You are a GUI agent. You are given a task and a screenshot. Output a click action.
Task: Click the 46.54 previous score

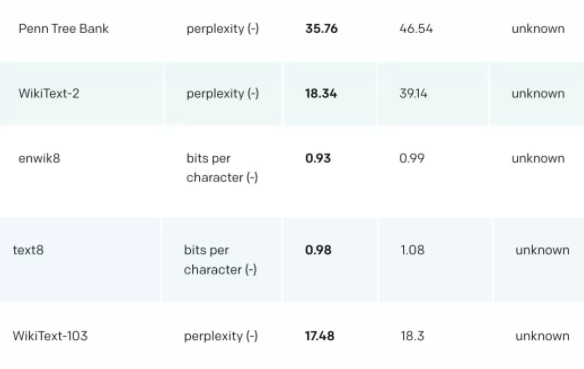(416, 29)
